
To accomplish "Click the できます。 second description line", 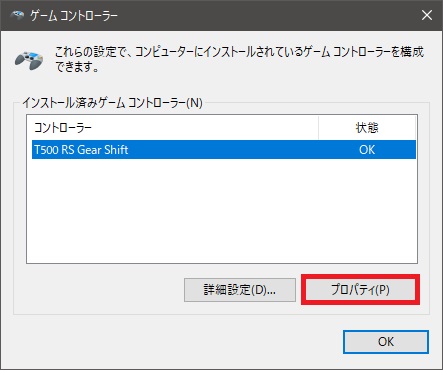I will (x=77, y=67).
